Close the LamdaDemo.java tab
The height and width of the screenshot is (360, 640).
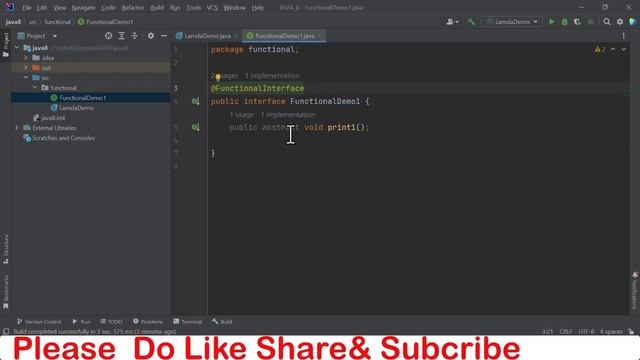[236, 36]
